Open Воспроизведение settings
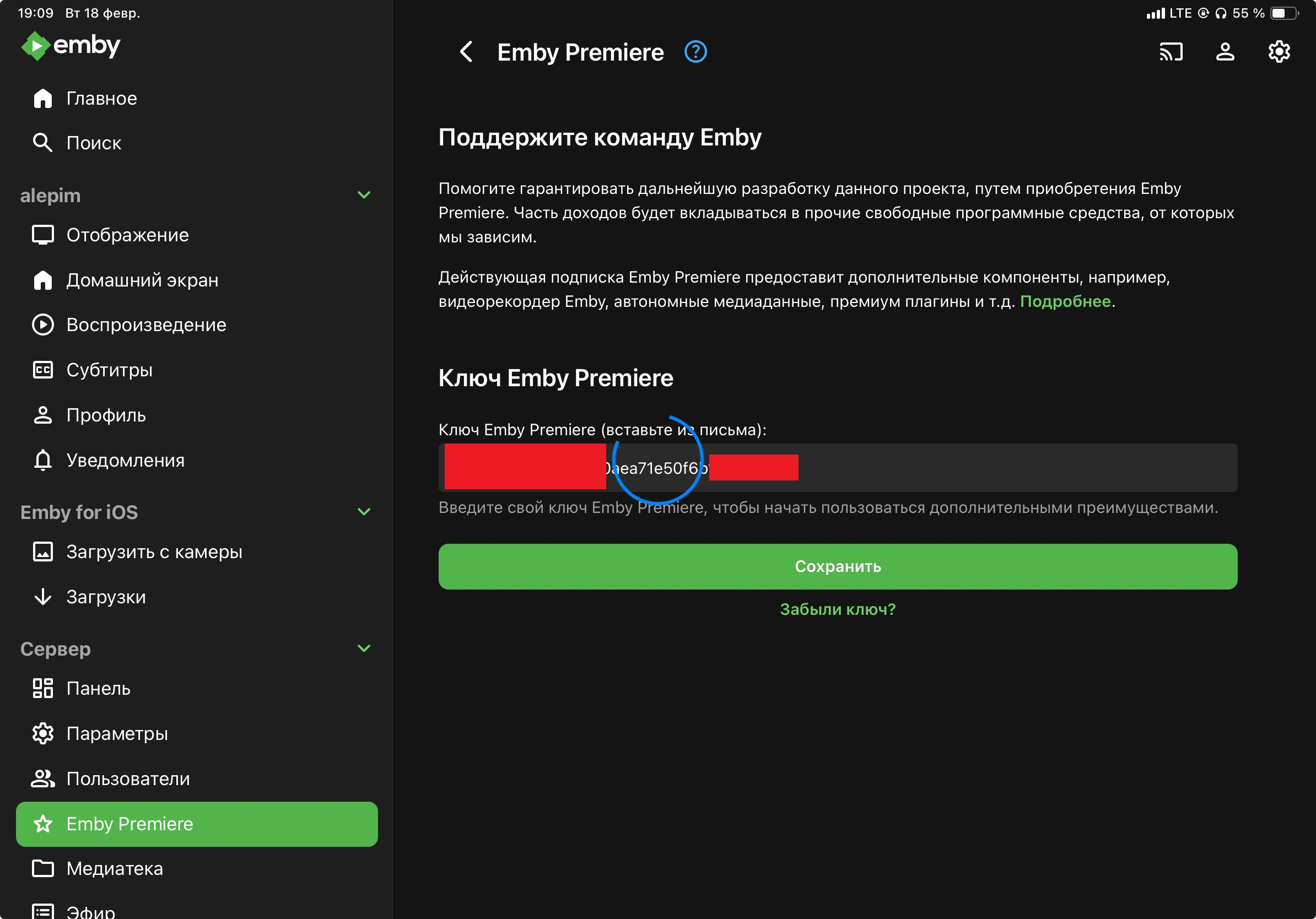The width and height of the screenshot is (1316, 919). [x=145, y=325]
